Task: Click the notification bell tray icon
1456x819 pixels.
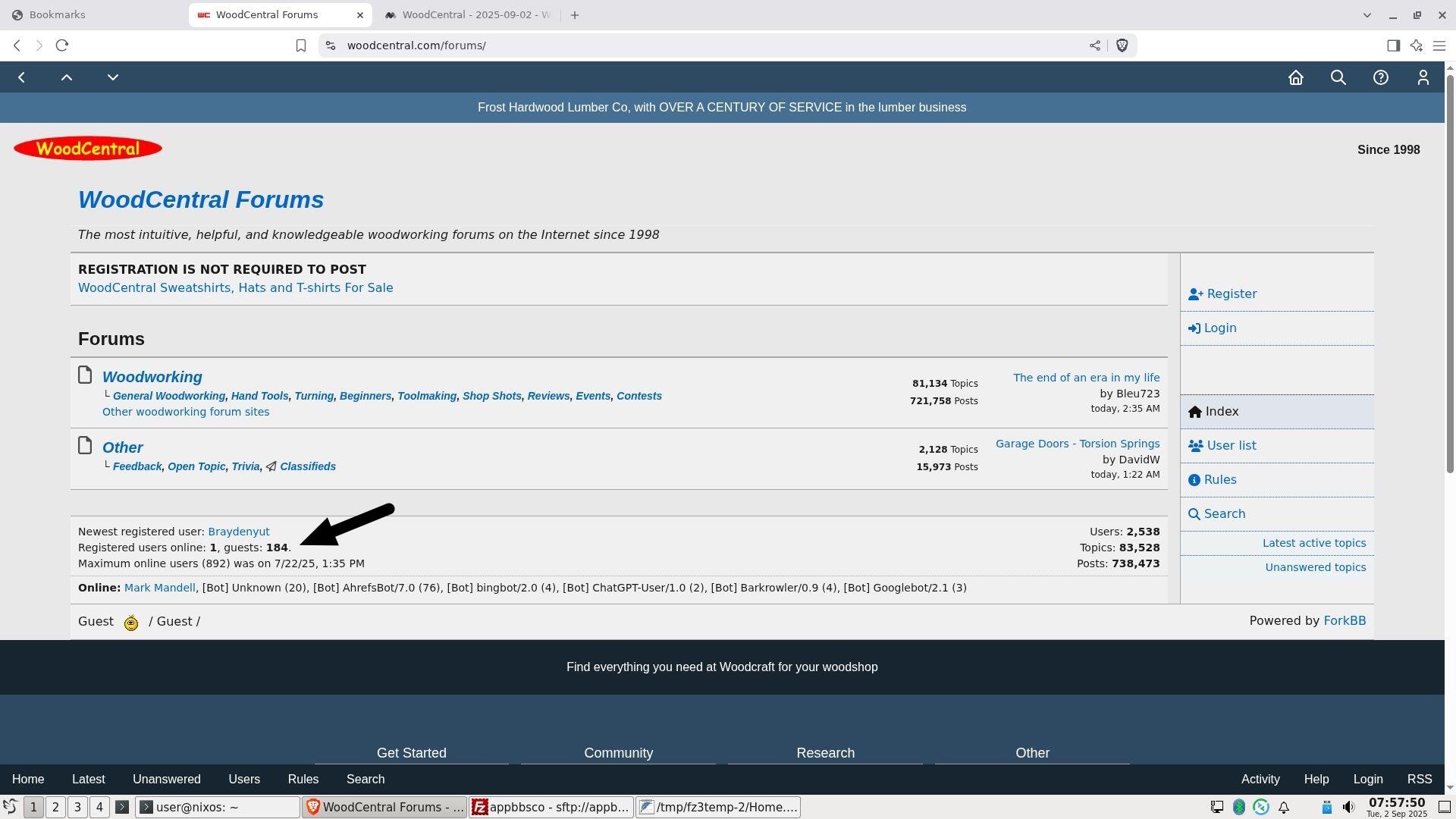Action: (1284, 808)
